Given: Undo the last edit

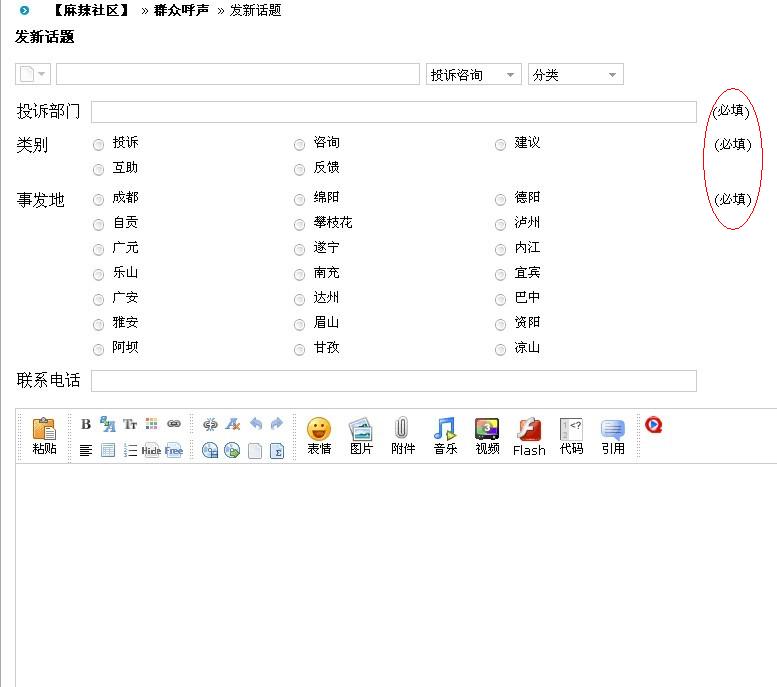Looking at the screenshot, I should pos(255,424).
